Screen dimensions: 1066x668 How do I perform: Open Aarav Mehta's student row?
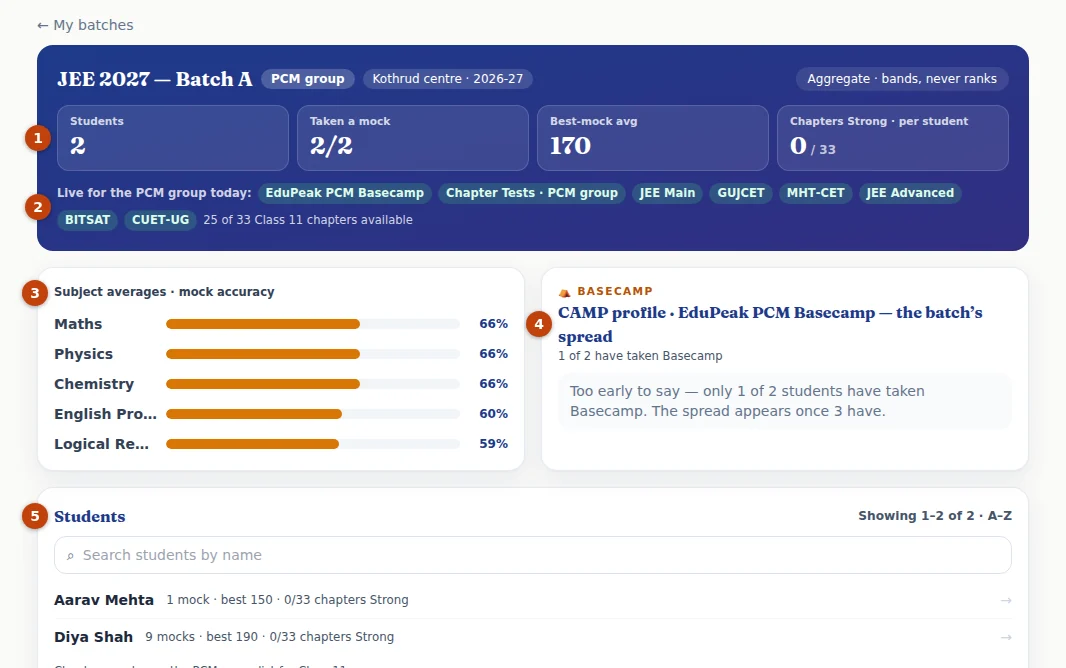click(x=533, y=600)
